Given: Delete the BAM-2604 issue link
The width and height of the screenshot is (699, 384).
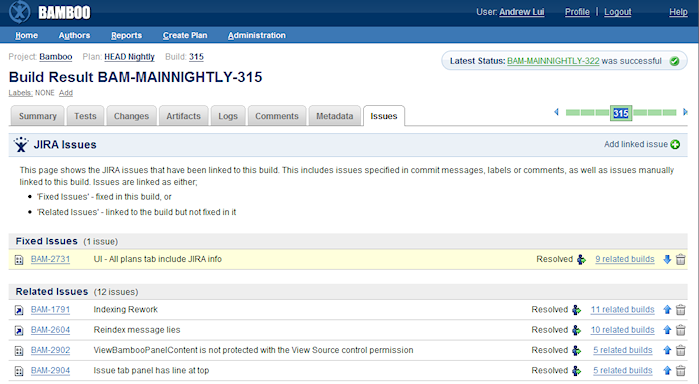Looking at the screenshot, I should (680, 330).
